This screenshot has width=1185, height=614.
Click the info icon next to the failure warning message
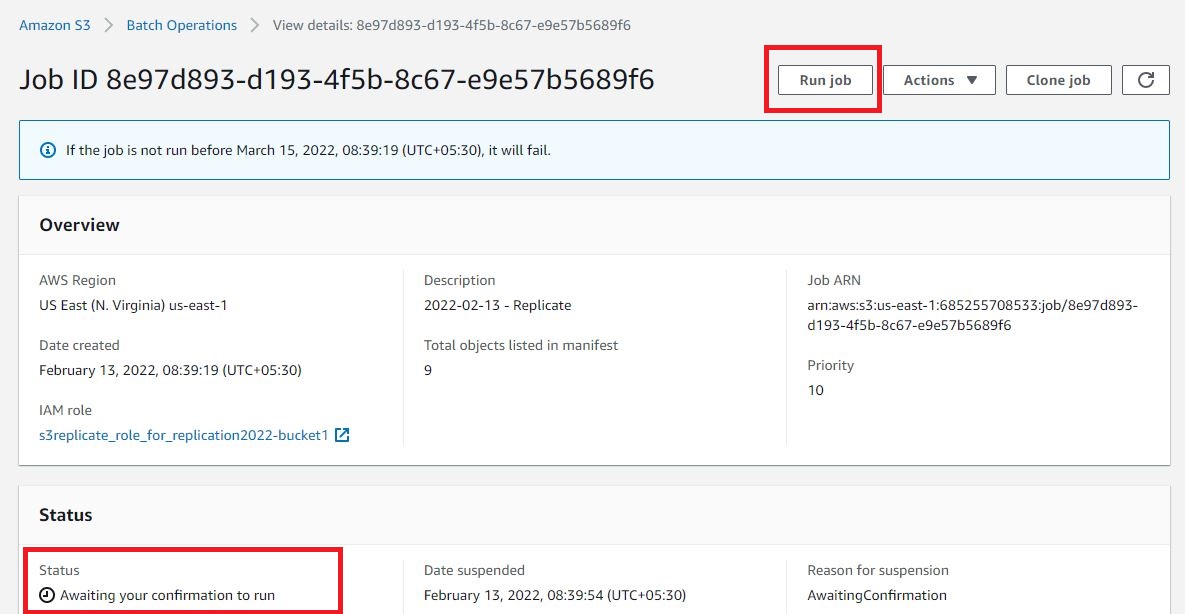pyautogui.click(x=47, y=148)
